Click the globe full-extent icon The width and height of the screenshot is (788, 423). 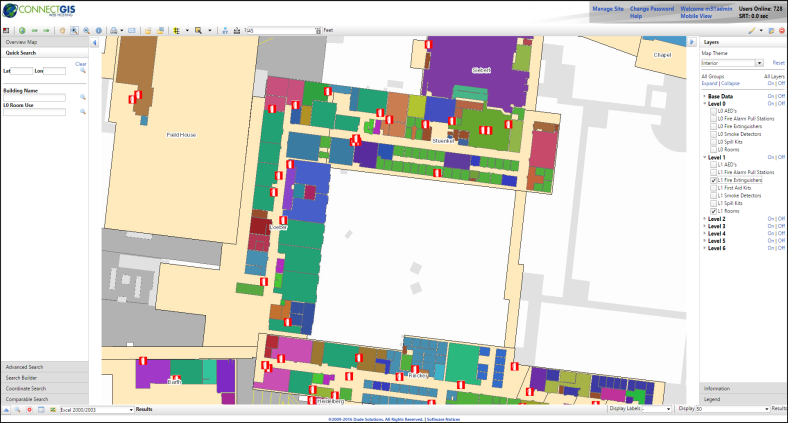22,30
